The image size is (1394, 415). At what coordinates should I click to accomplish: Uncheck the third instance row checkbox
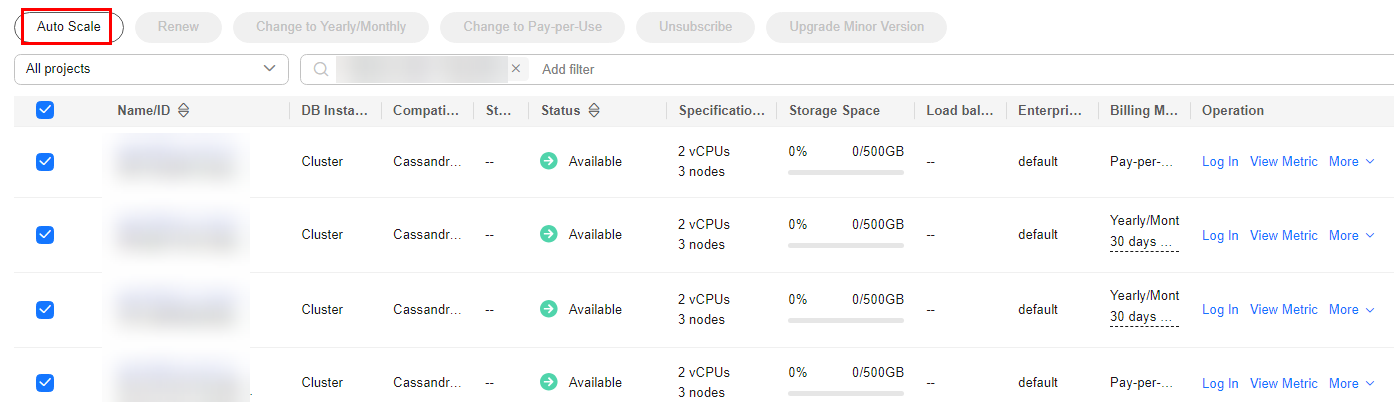point(45,309)
